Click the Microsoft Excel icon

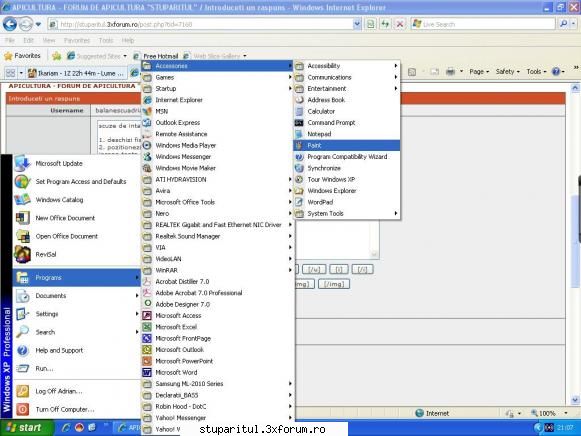147,327
